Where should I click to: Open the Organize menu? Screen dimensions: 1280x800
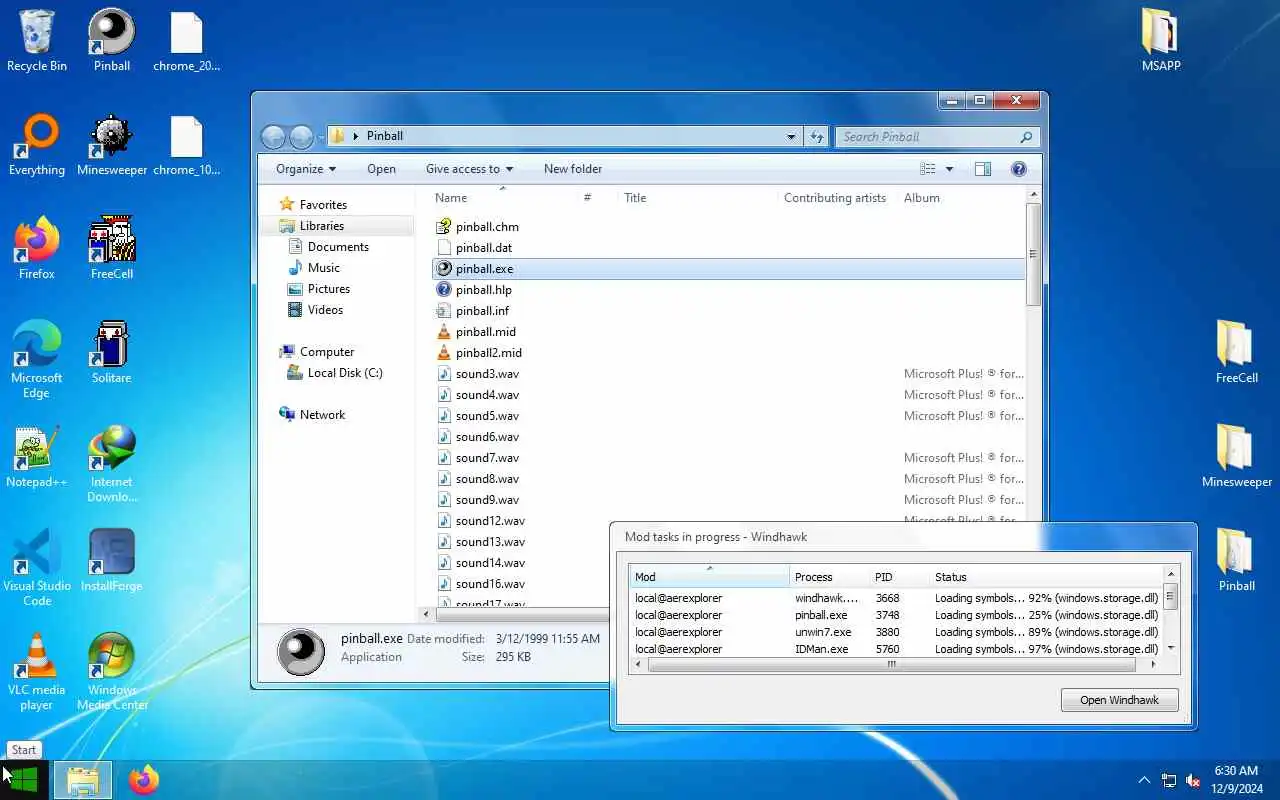[306, 169]
